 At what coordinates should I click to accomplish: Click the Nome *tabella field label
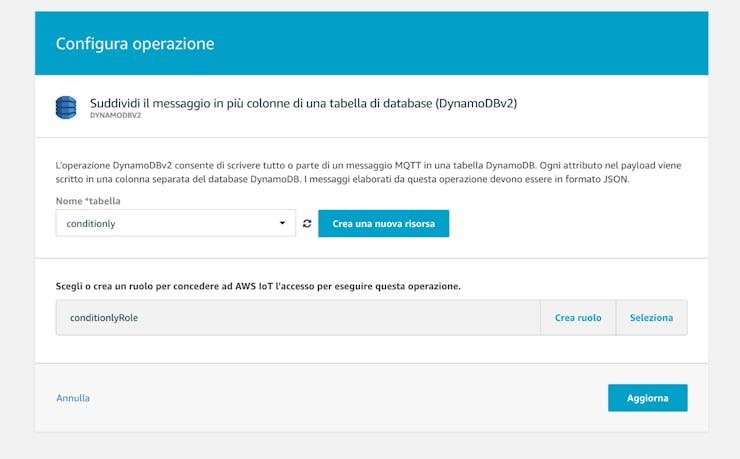88,201
